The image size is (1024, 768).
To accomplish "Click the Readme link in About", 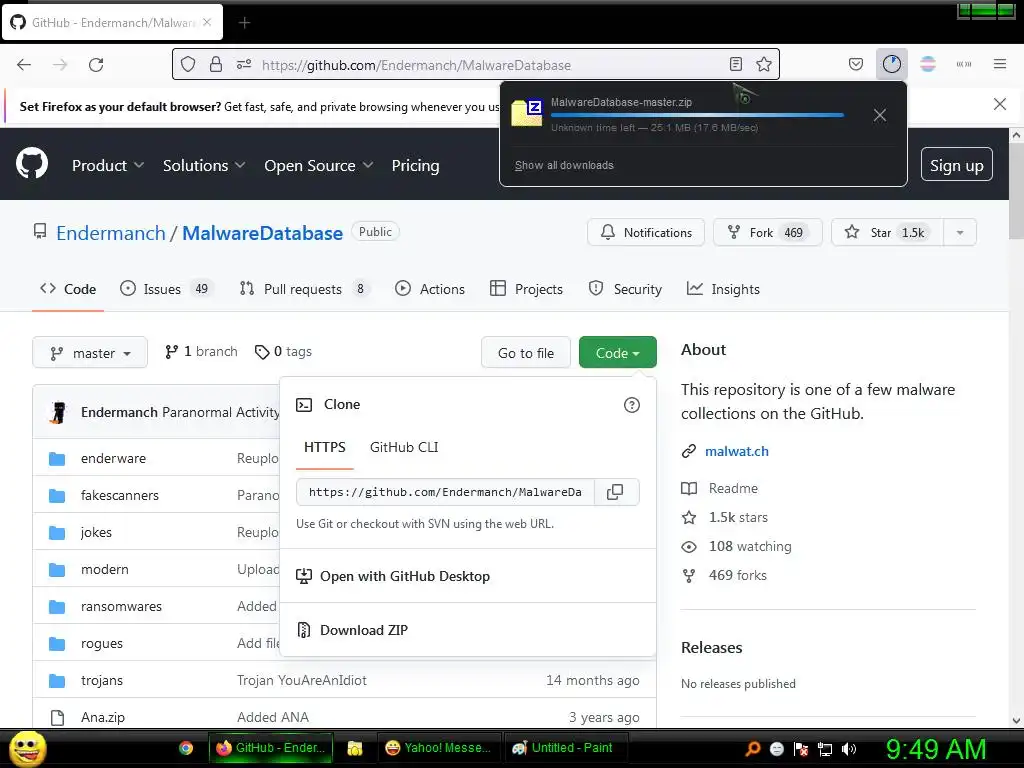I will click(733, 488).
